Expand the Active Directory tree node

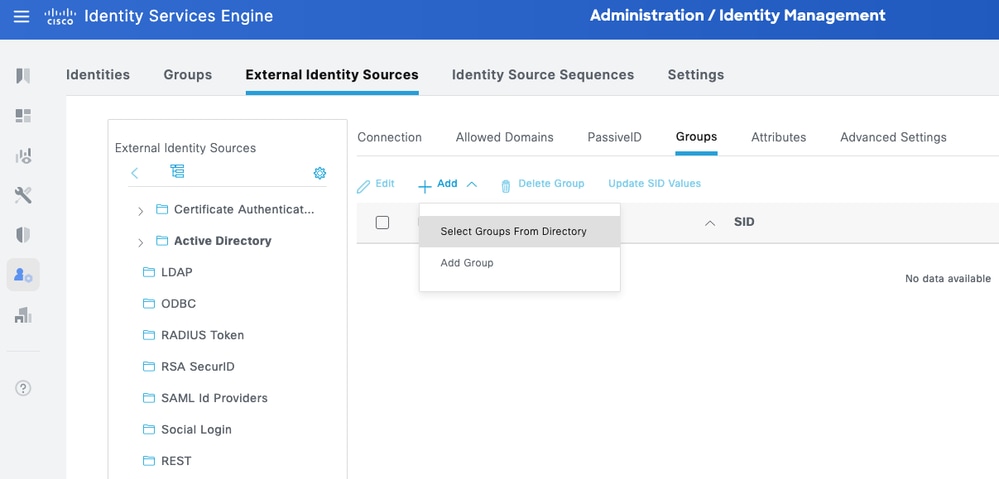coord(140,242)
